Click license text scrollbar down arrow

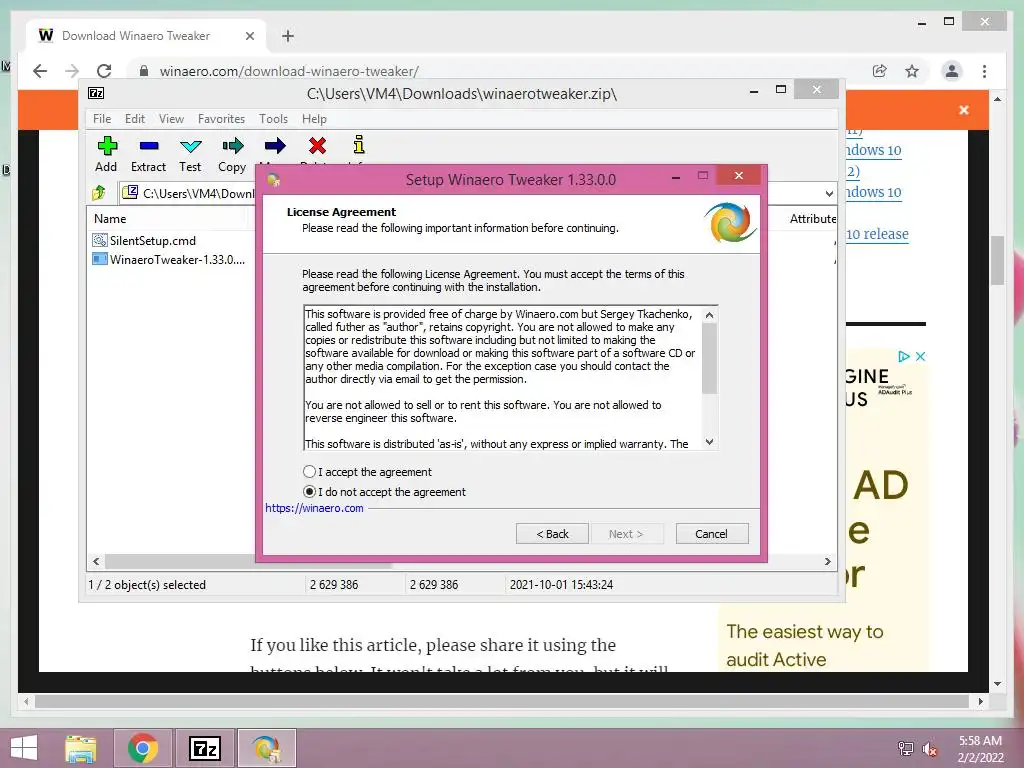pyautogui.click(x=710, y=442)
